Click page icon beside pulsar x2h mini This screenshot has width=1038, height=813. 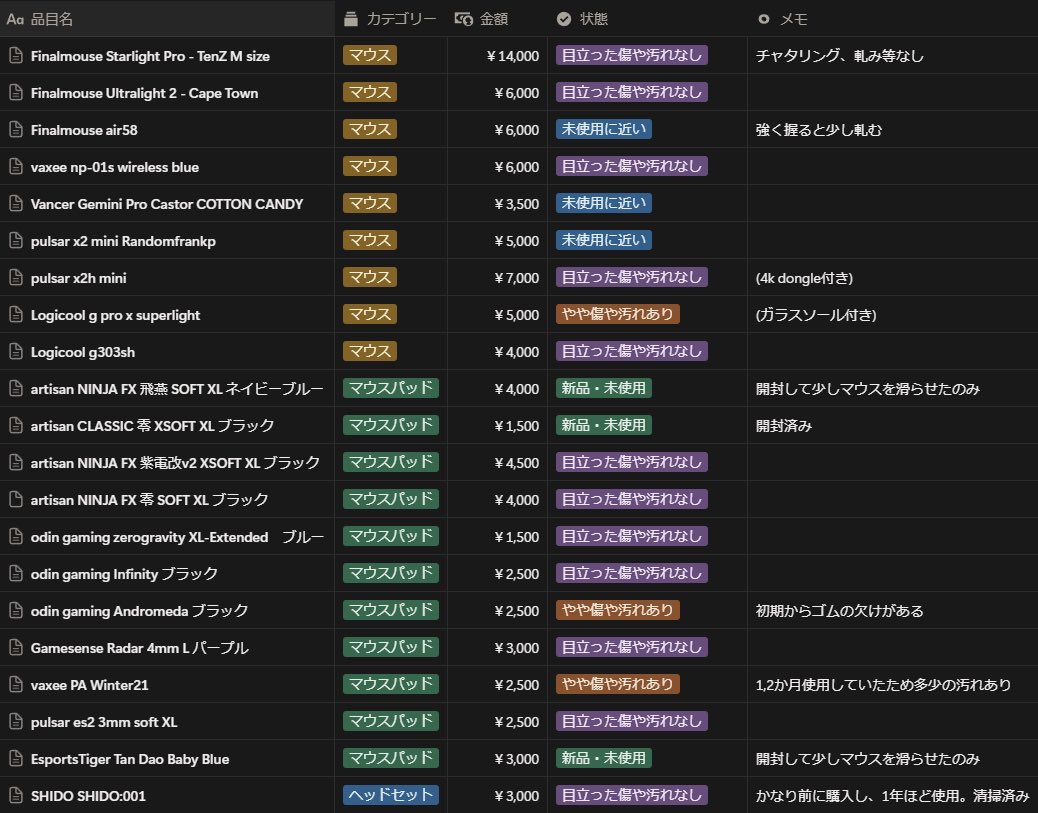(16, 278)
